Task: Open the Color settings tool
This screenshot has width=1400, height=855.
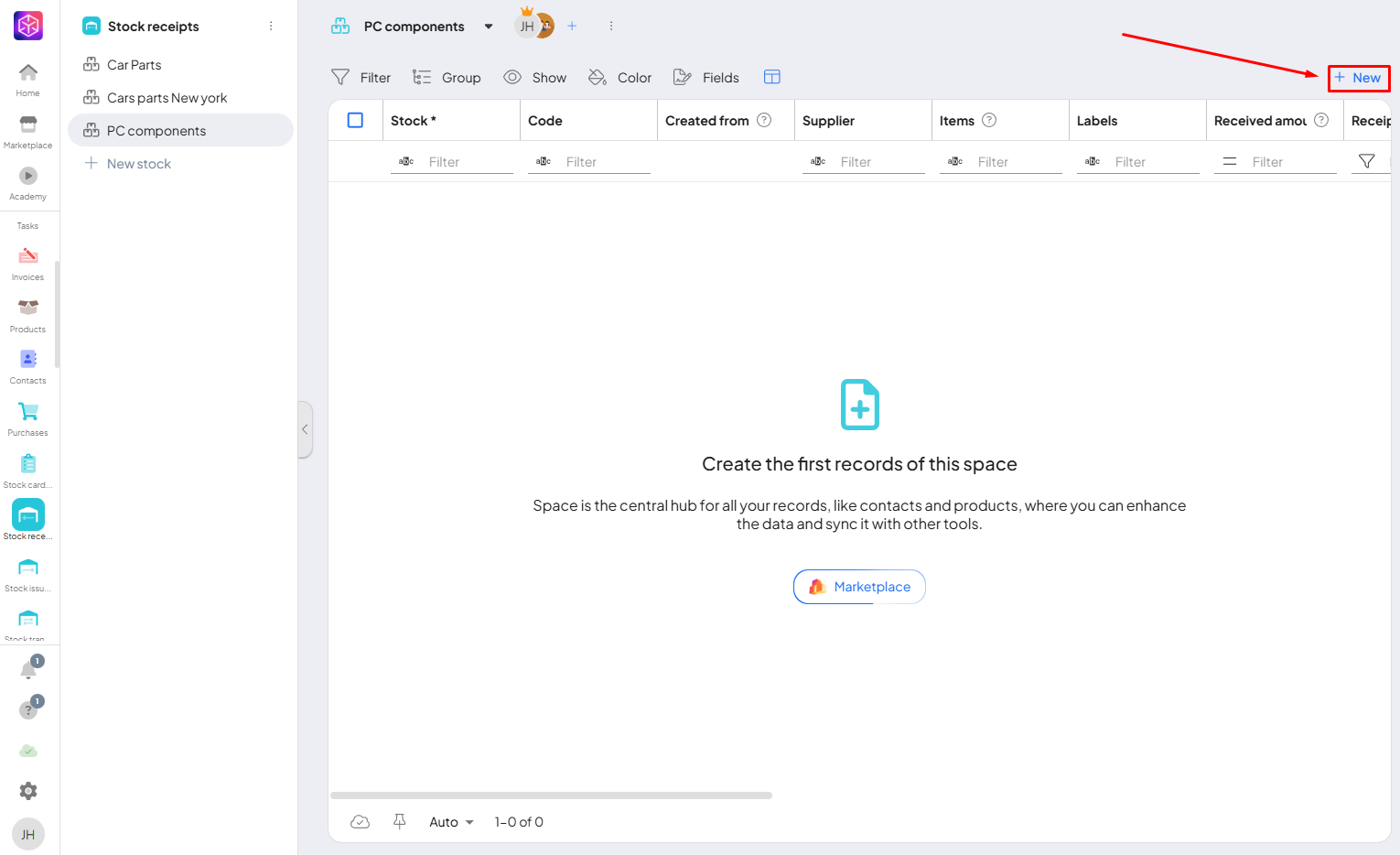Action: coord(620,78)
